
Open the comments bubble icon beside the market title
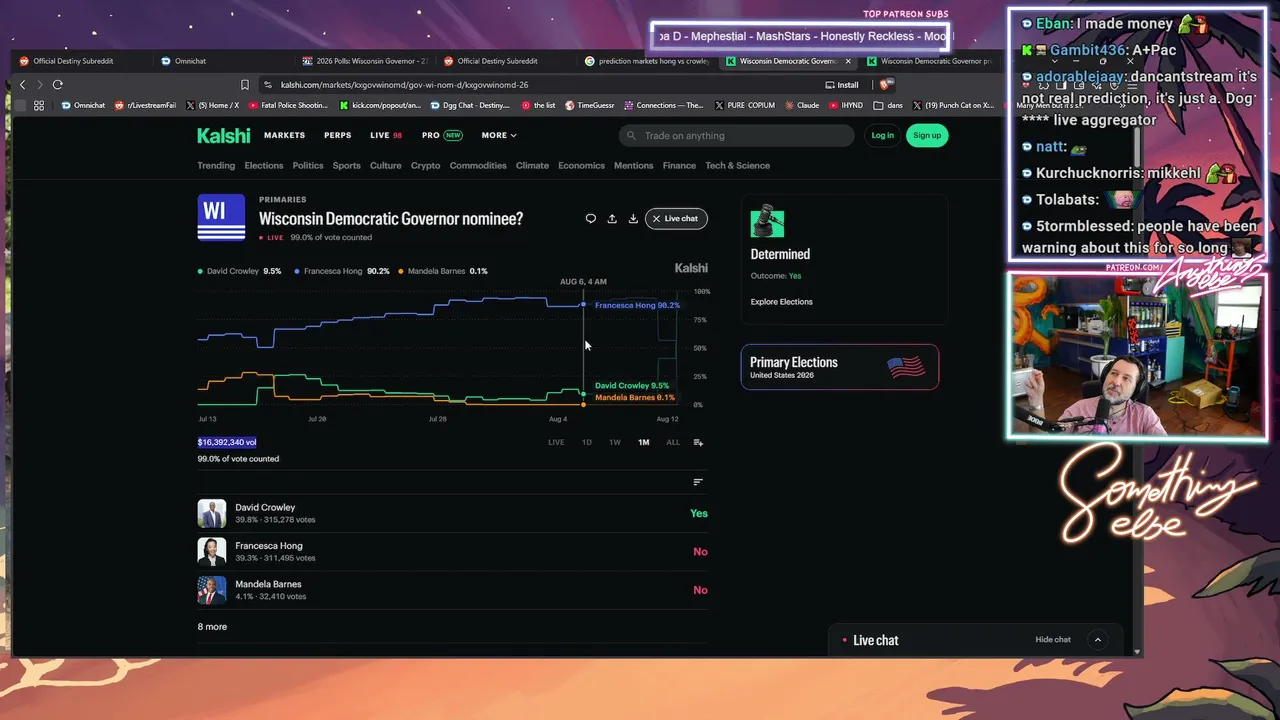tap(591, 218)
